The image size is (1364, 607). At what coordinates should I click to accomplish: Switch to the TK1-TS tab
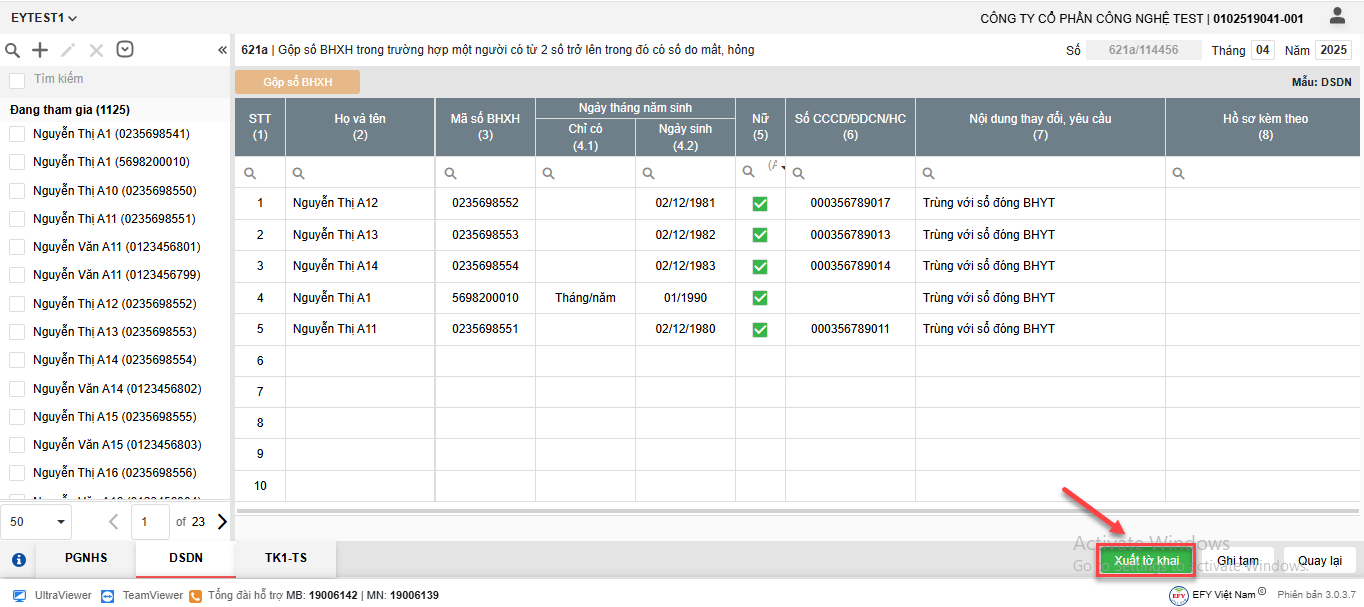click(x=285, y=558)
